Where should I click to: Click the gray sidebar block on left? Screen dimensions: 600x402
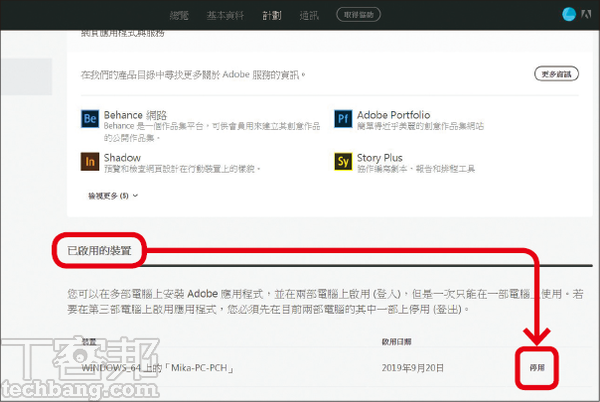26,76
